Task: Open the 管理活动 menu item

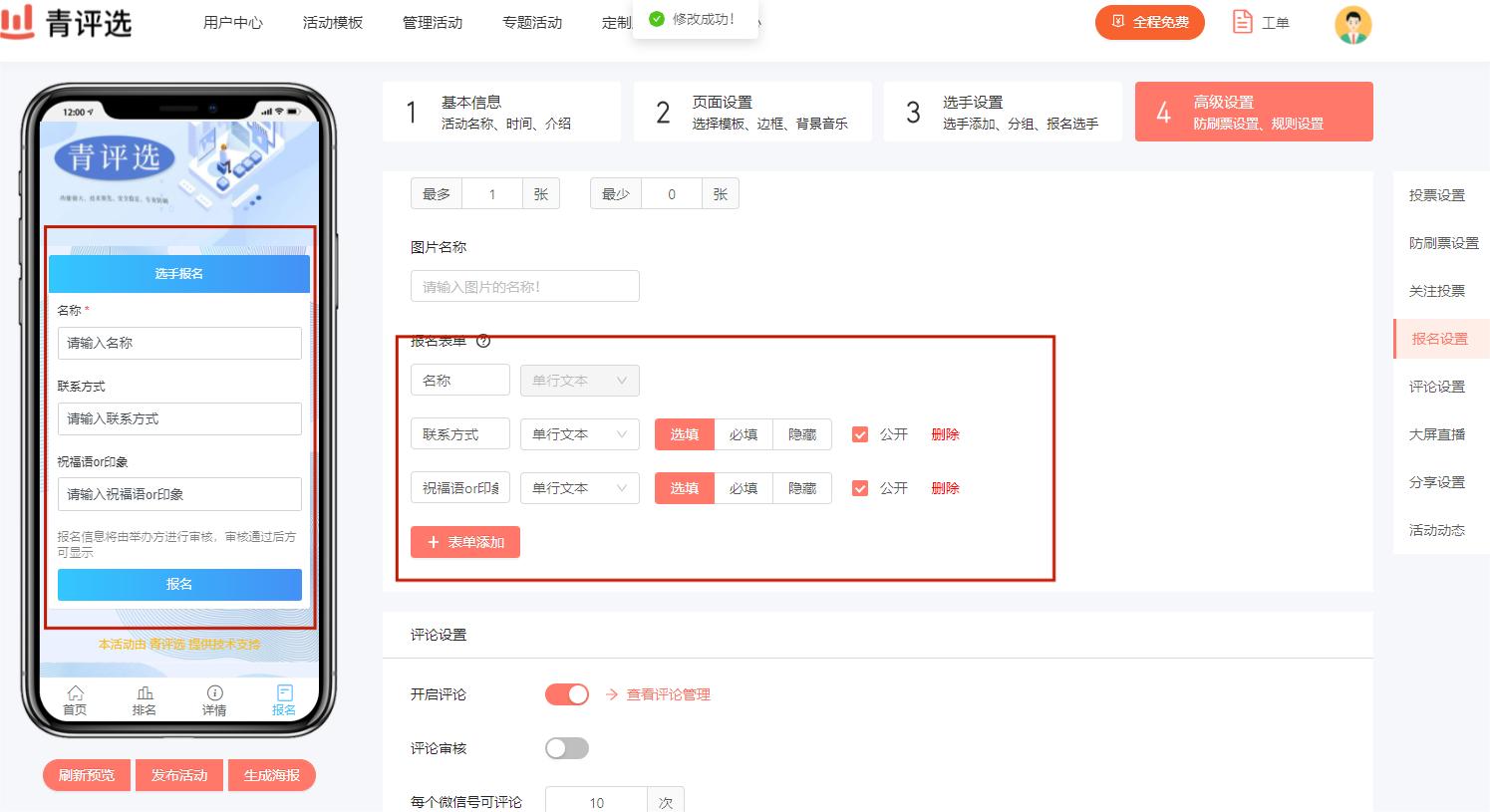Action: click(432, 22)
